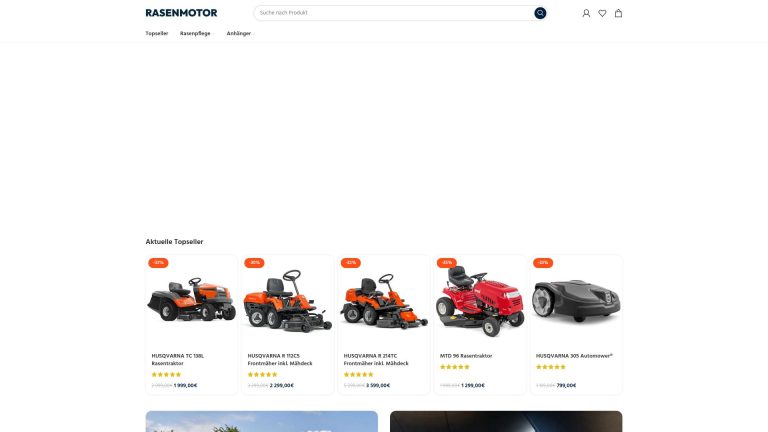Open the Topseller menu item
Screen dimensions: 768x432
point(157,33)
